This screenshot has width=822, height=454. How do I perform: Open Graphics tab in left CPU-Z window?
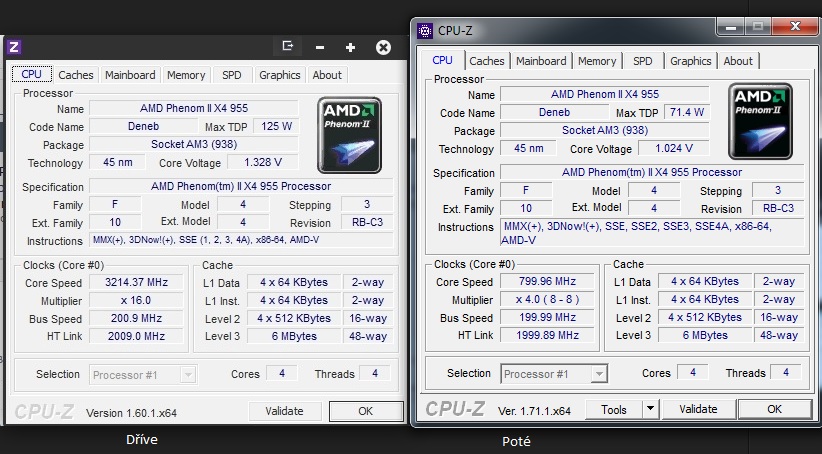(279, 75)
